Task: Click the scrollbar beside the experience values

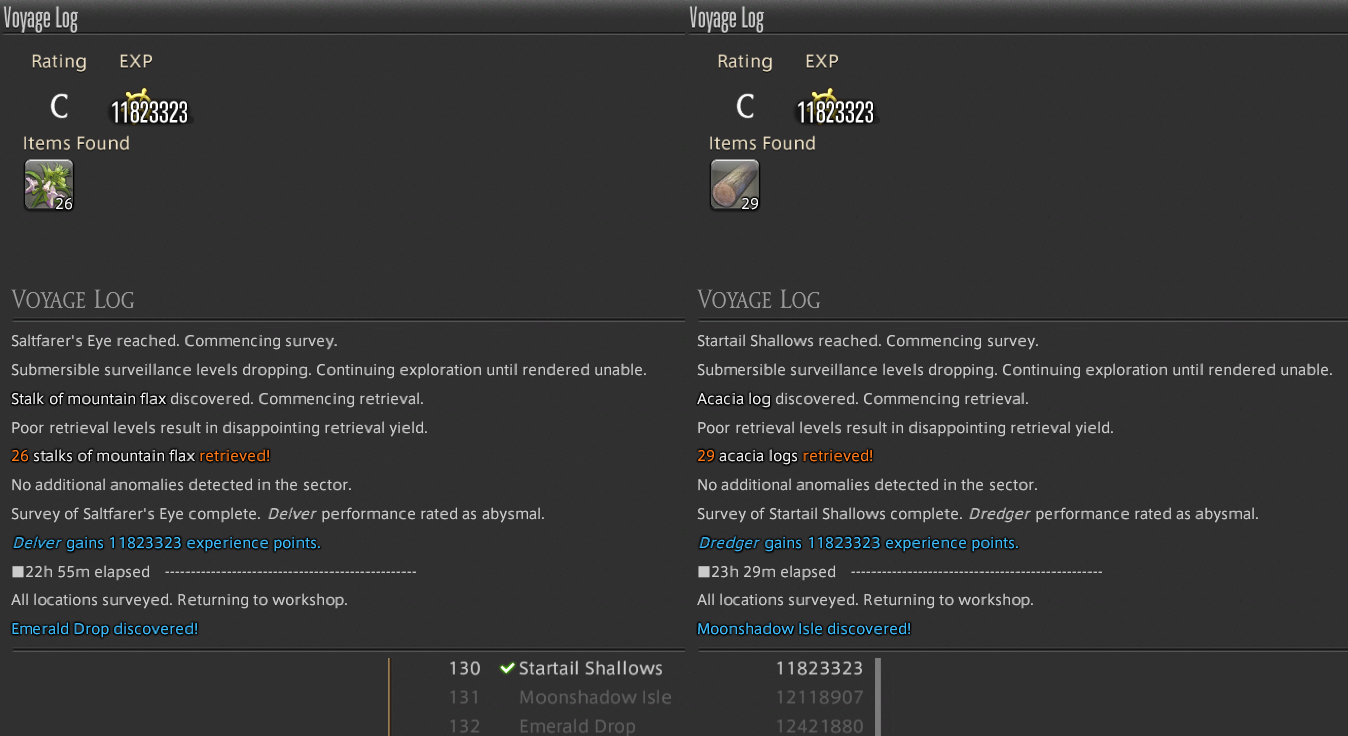Action: pyautogui.click(x=877, y=696)
